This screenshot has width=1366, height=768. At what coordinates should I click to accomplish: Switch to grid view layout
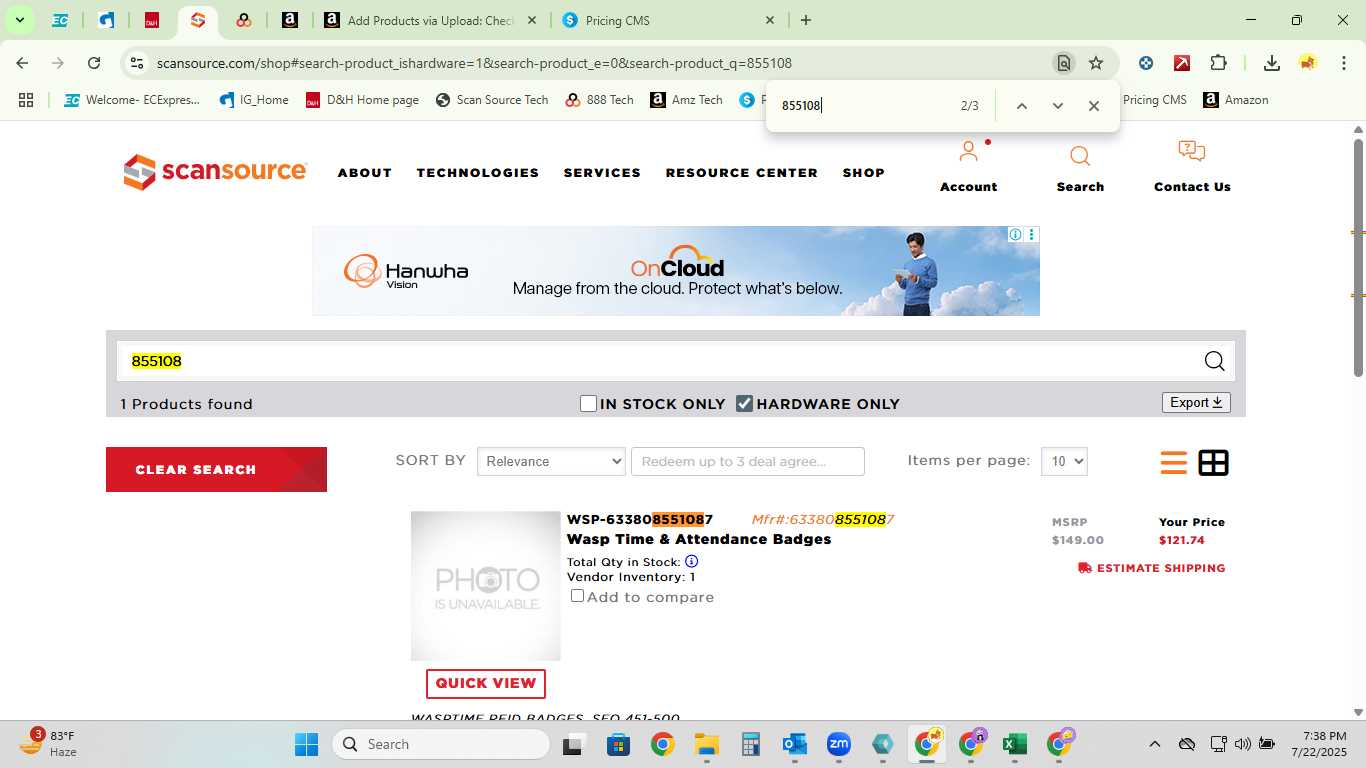pos(1214,463)
